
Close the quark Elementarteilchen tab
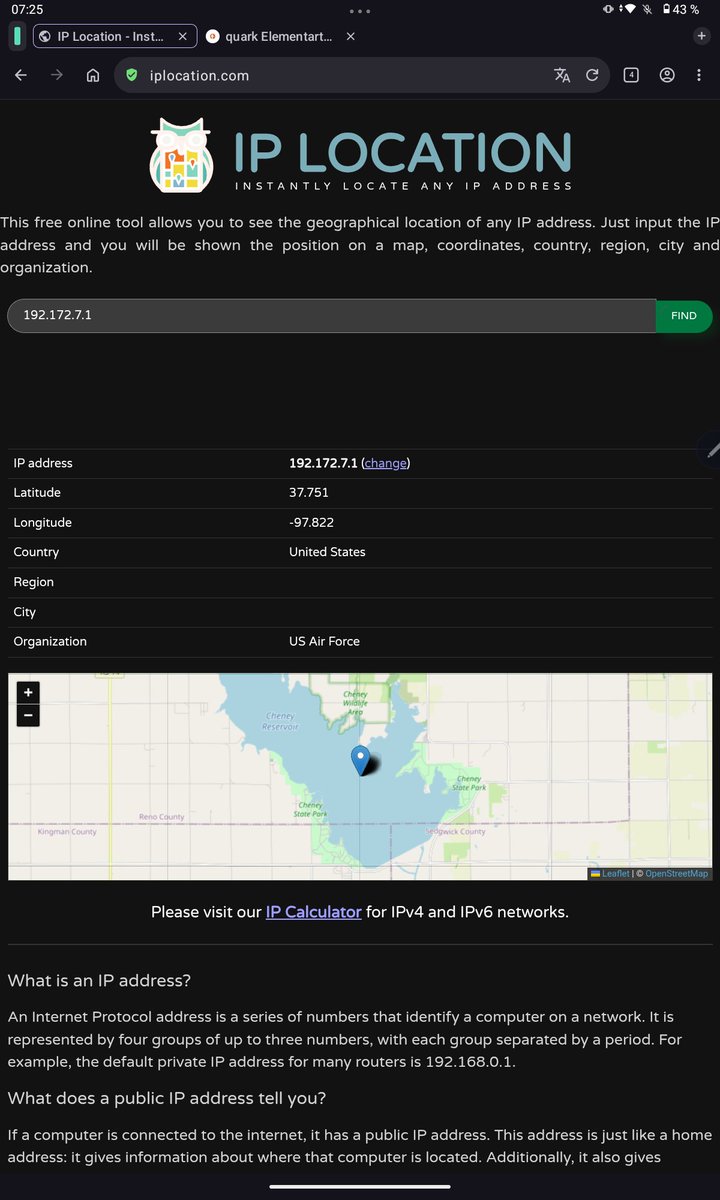[350, 36]
